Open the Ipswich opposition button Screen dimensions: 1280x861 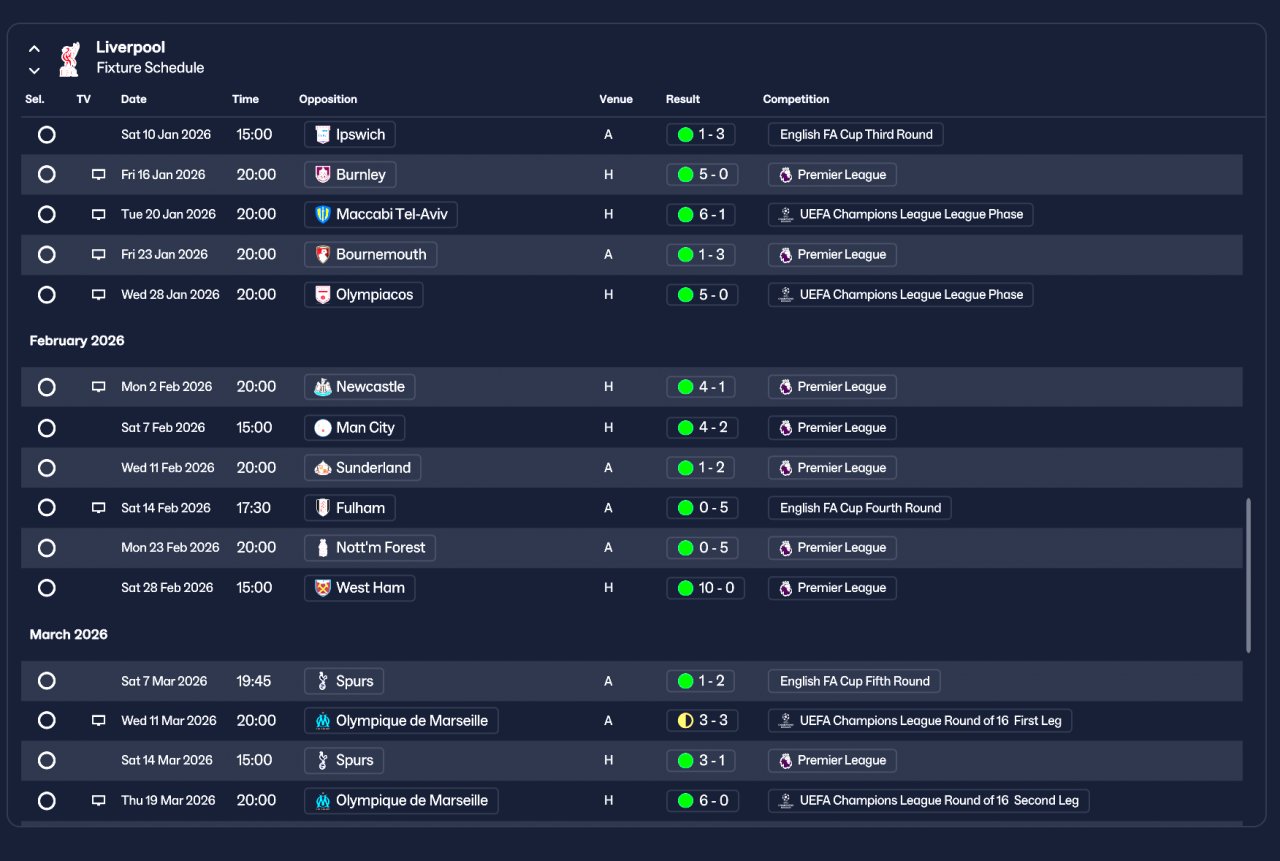[350, 134]
